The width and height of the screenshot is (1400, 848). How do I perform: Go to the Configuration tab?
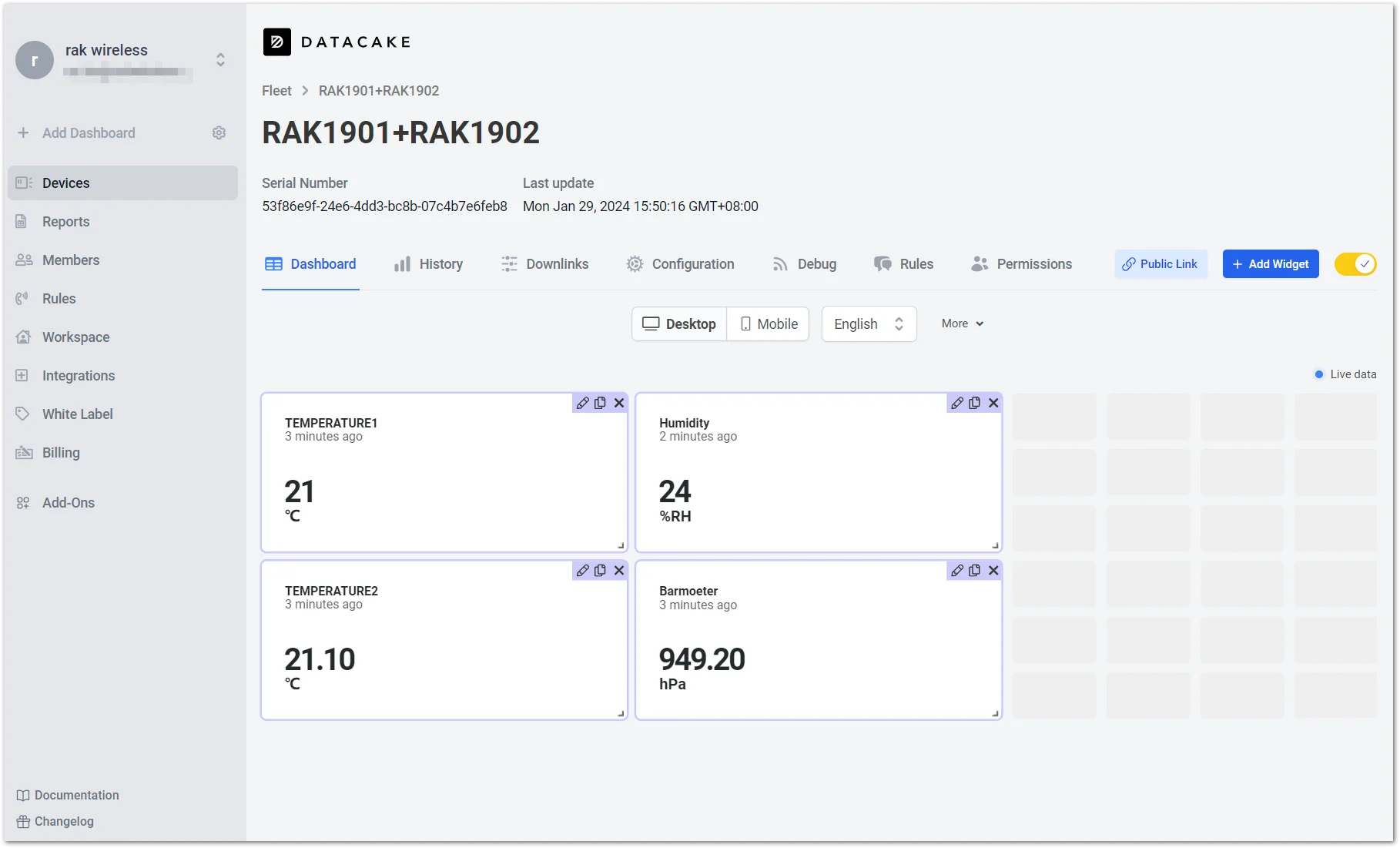[680, 264]
